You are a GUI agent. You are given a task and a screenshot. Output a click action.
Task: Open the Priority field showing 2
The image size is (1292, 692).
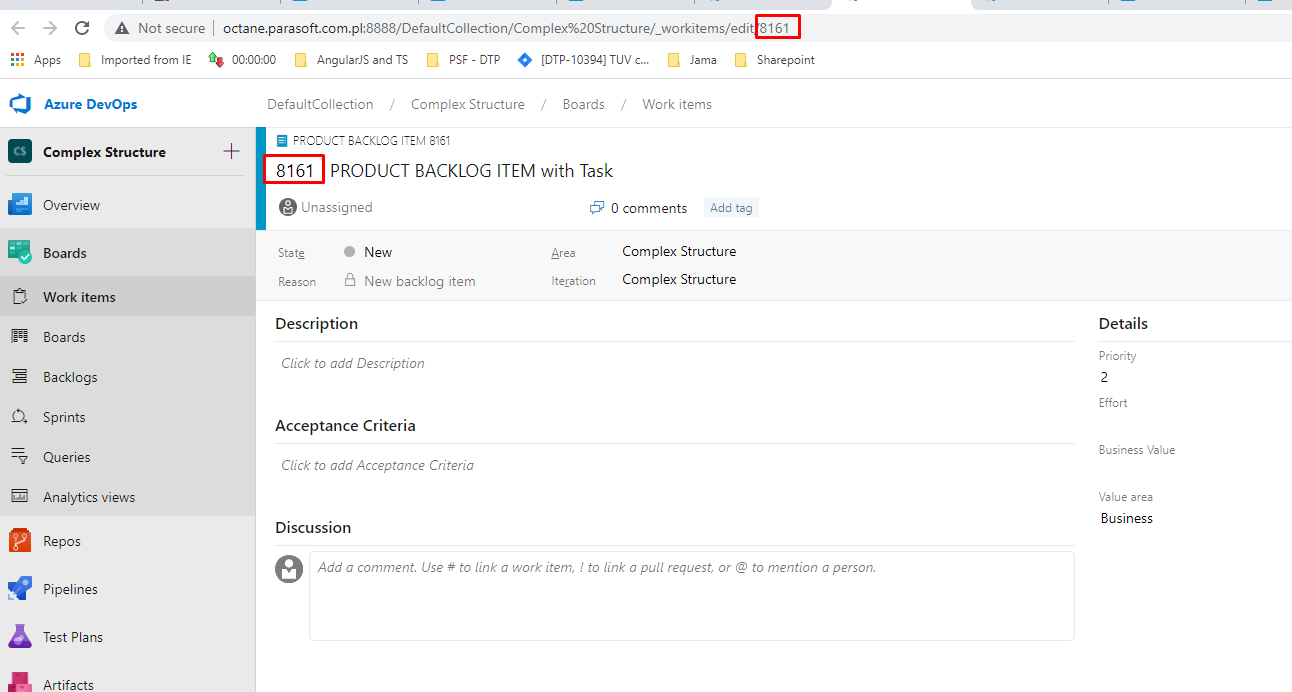[x=1104, y=377]
